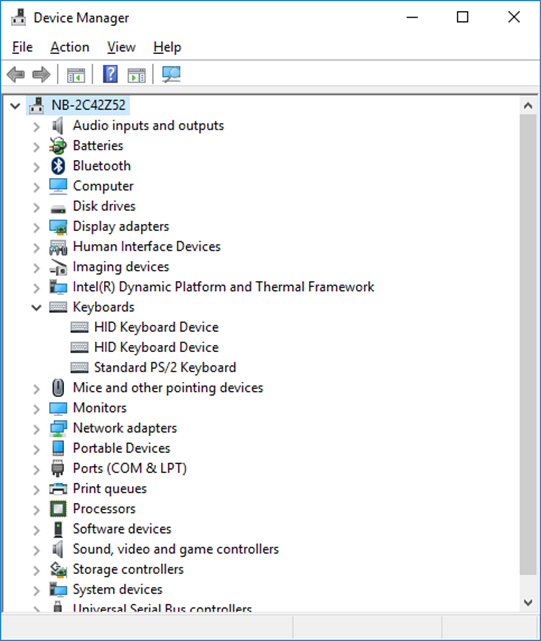The width and height of the screenshot is (541, 641).
Task: Click the Bluetooth category icon
Action: coord(58,166)
